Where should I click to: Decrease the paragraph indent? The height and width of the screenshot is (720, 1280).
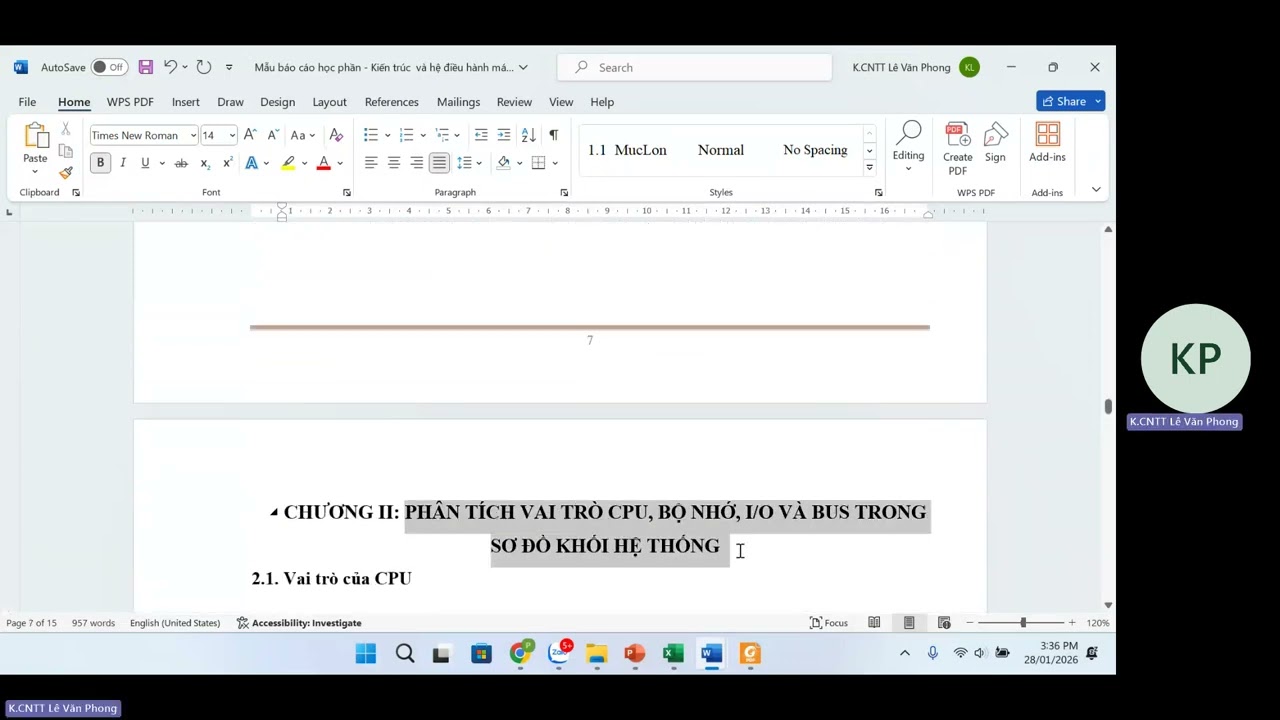481,135
